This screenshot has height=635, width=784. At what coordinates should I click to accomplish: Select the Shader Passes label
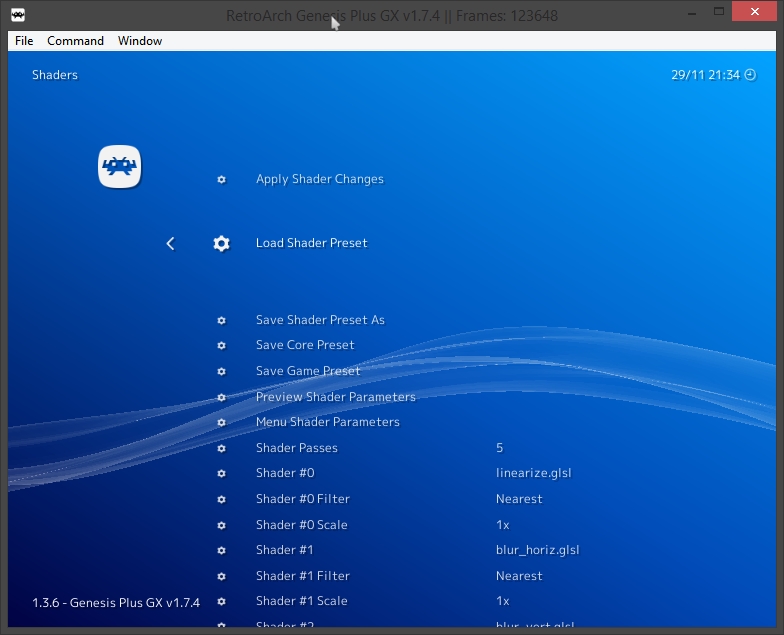click(x=296, y=448)
